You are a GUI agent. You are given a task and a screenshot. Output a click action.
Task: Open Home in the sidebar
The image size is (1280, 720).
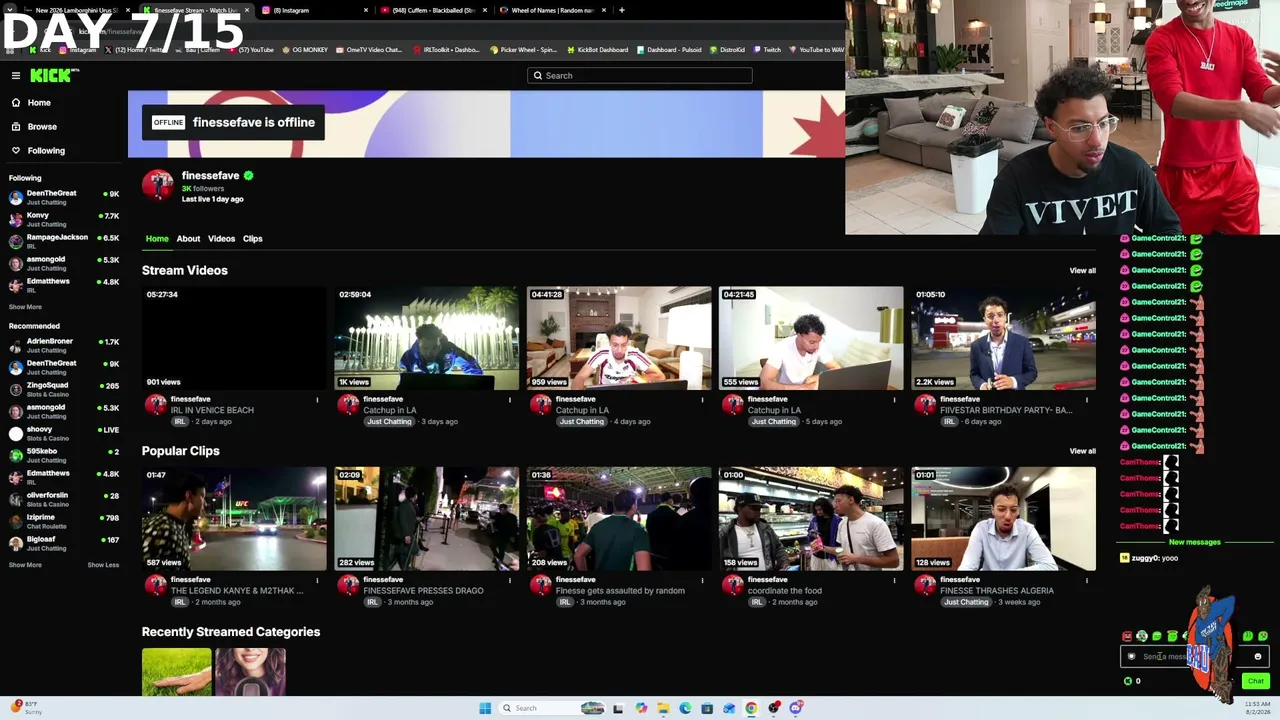coord(39,102)
